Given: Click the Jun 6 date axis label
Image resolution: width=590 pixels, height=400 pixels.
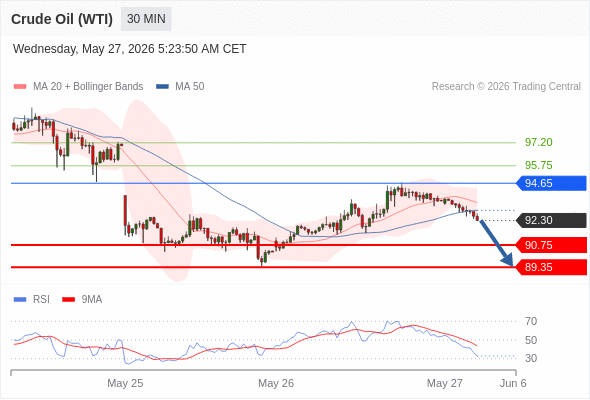Looking at the screenshot, I should 513,383.
